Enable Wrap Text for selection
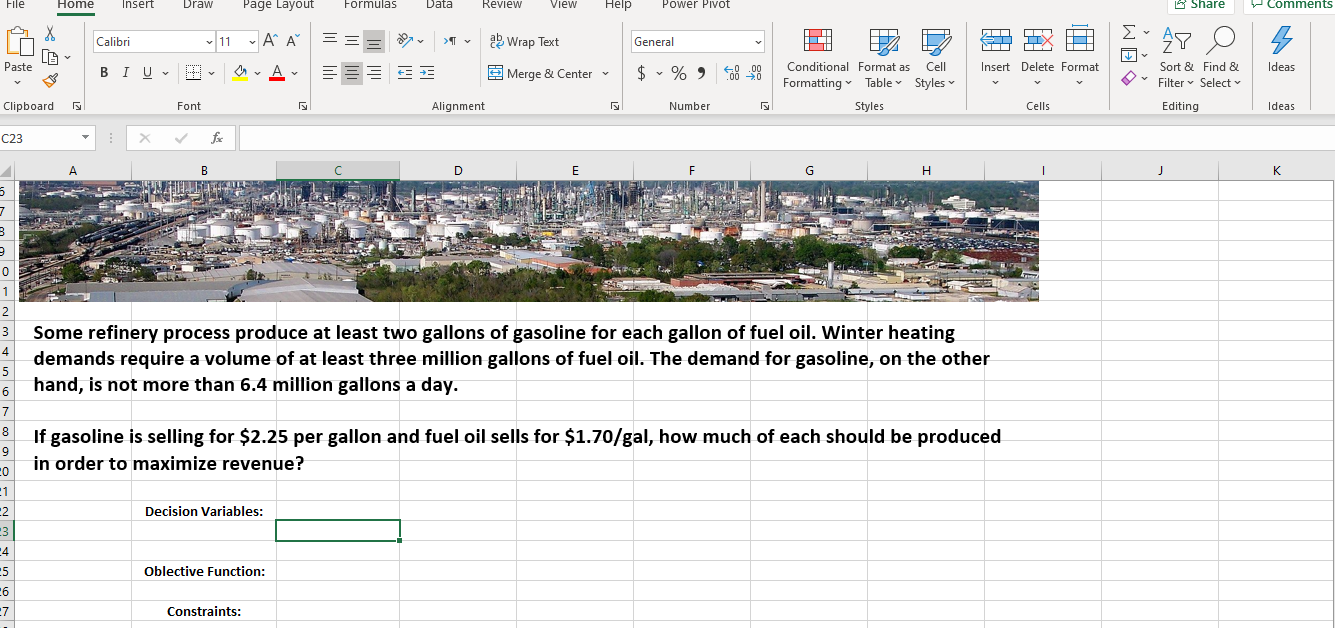The image size is (1335, 628). (x=524, y=41)
